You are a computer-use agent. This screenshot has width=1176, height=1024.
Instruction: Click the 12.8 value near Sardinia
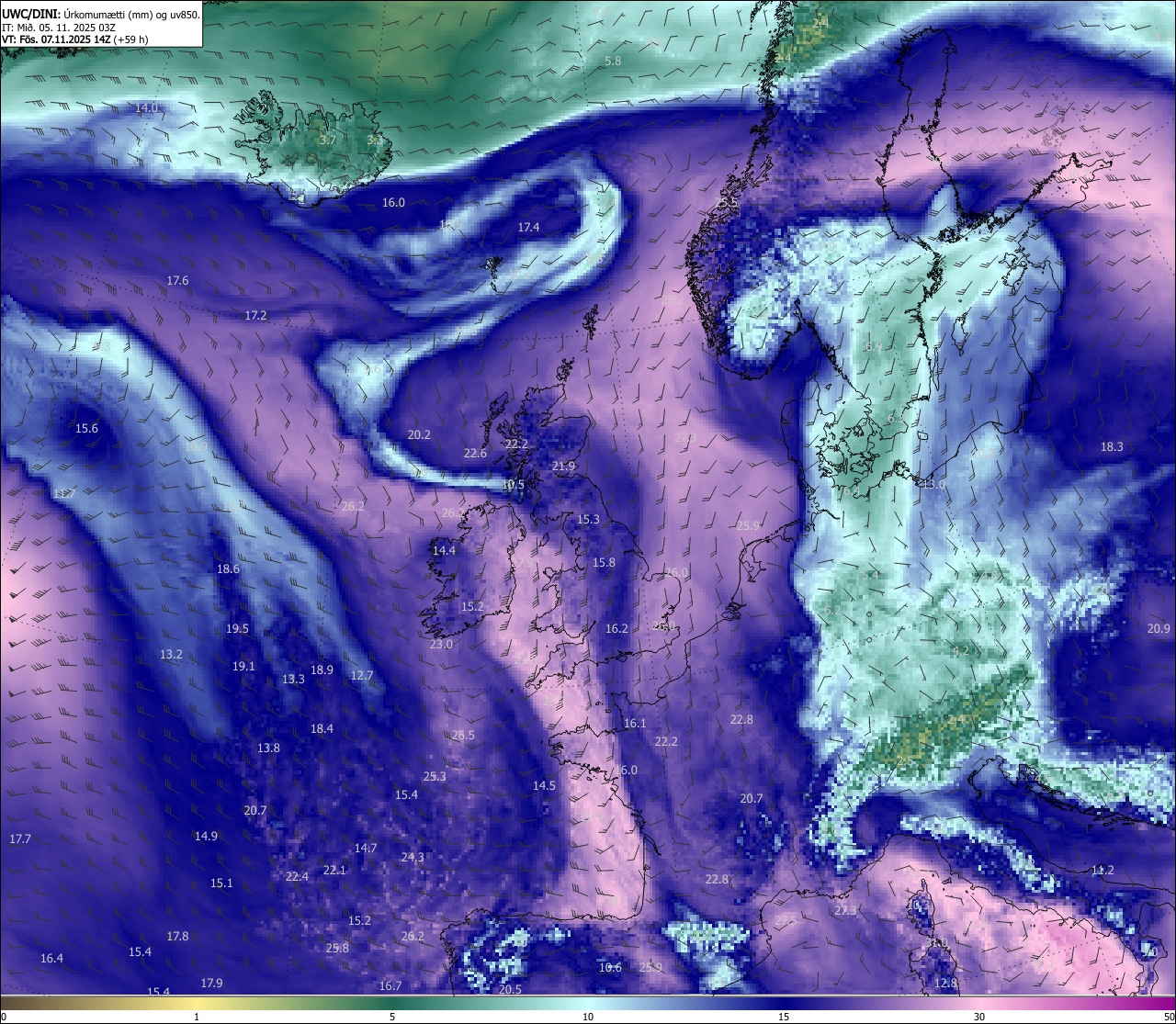click(x=945, y=984)
